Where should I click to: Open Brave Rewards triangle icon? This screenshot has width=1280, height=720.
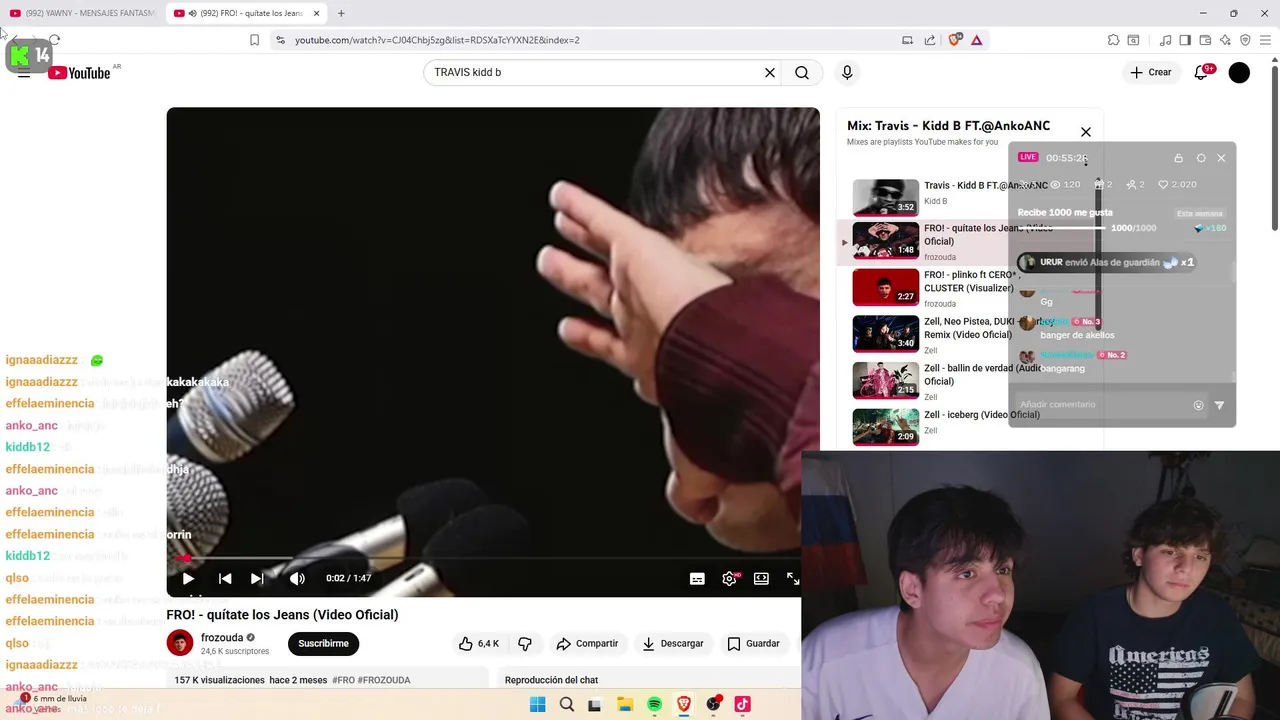point(977,40)
